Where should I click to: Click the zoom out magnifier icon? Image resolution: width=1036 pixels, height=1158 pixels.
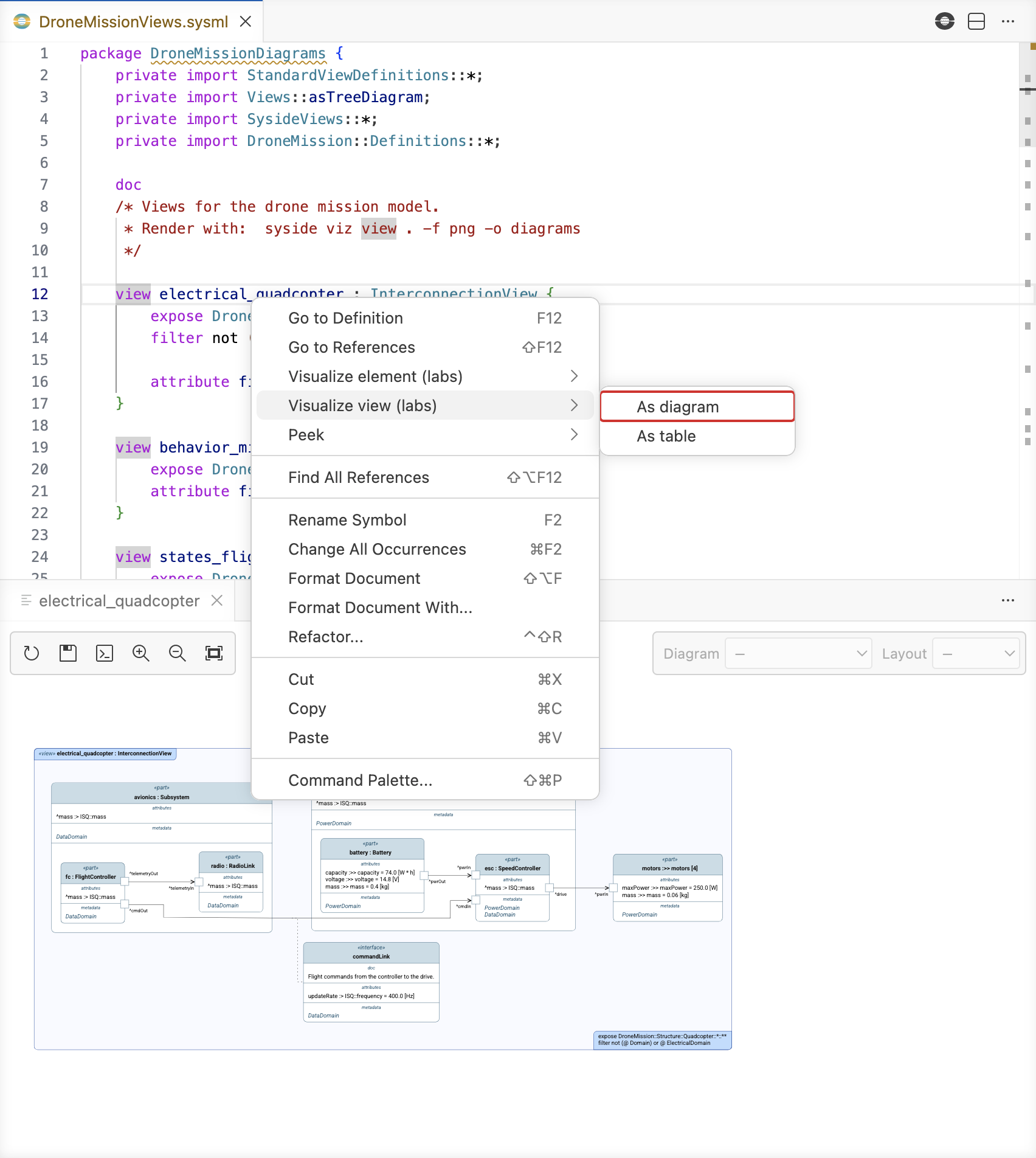coord(178,653)
